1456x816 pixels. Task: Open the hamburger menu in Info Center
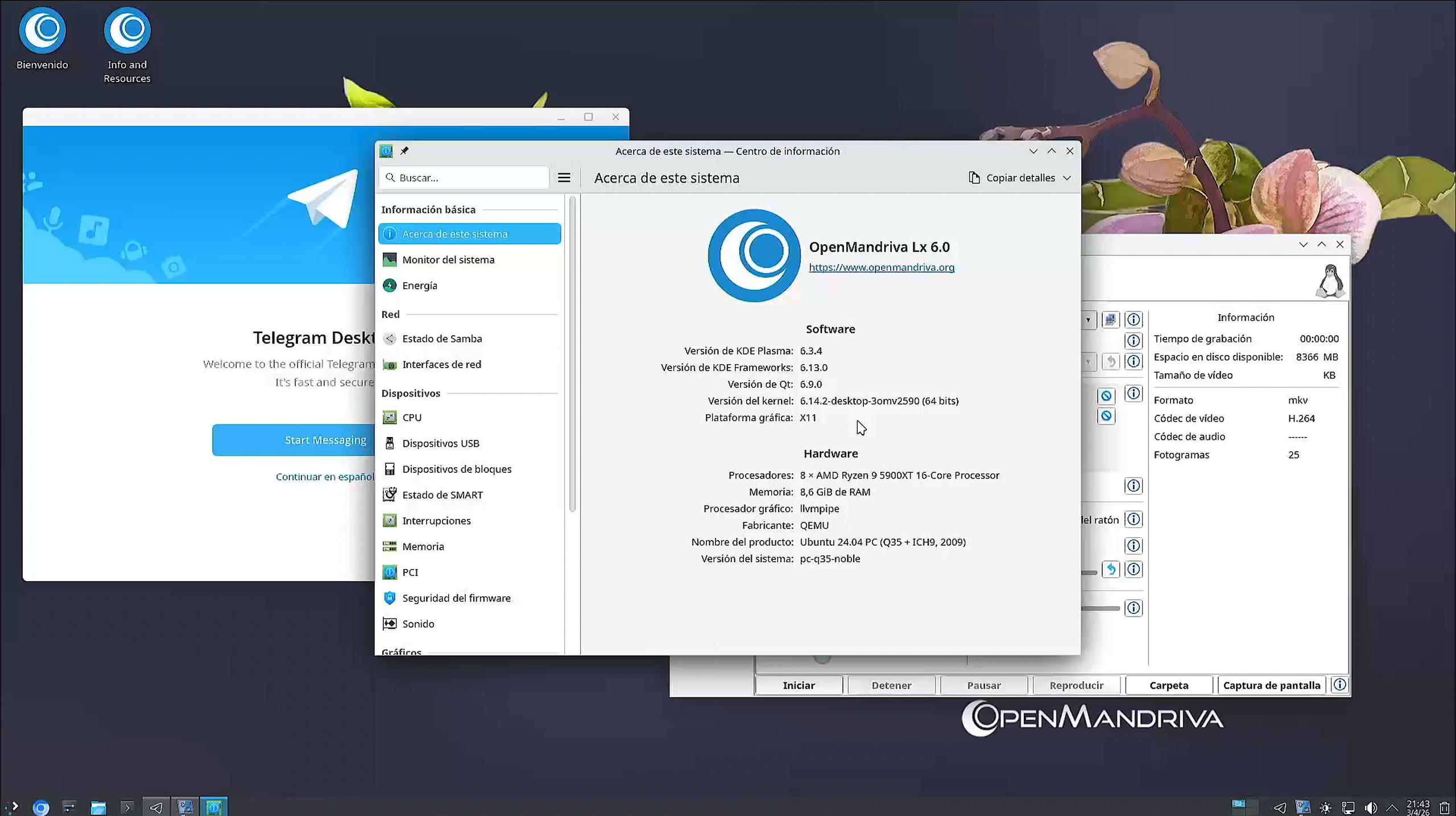pos(564,178)
